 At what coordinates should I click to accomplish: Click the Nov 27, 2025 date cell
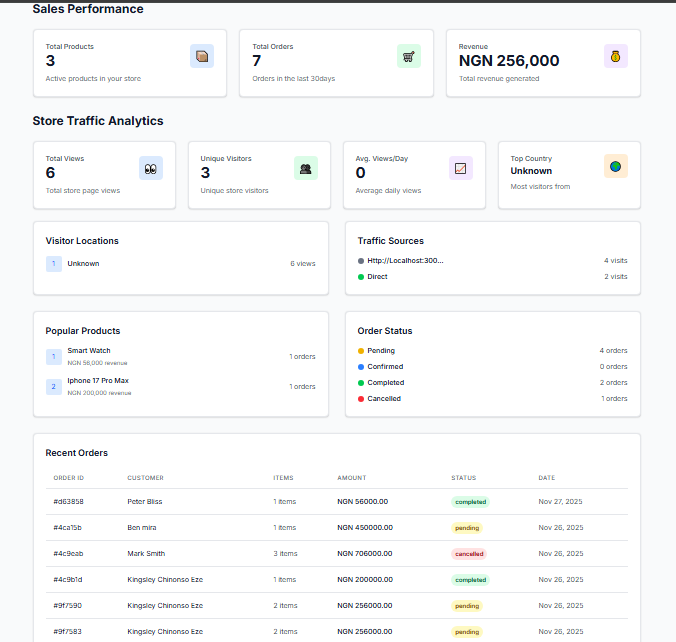pos(560,501)
